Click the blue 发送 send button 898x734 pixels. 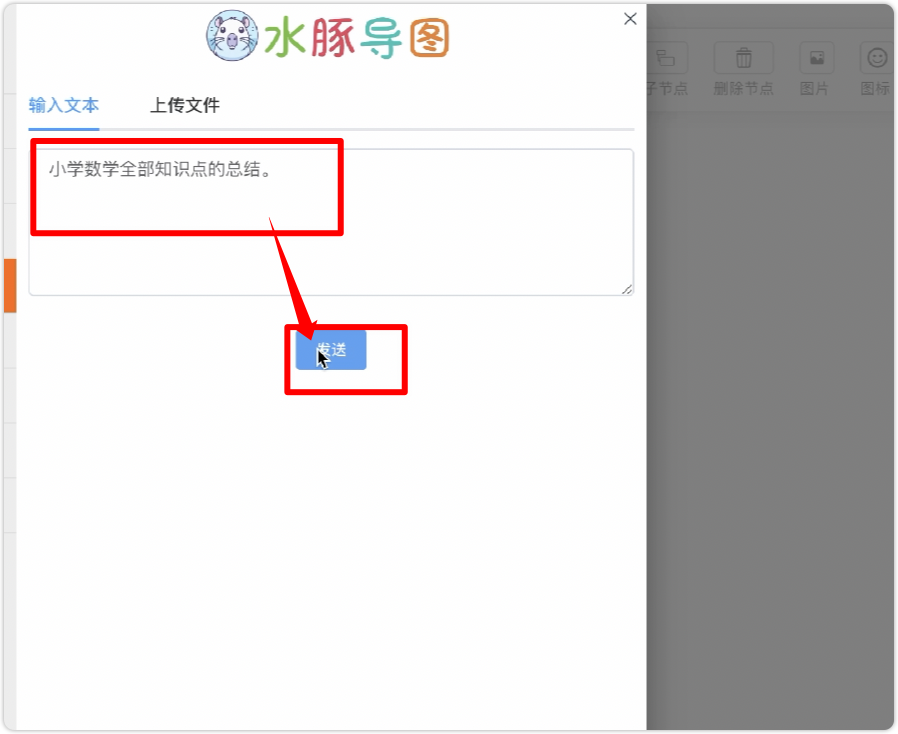coord(331,350)
